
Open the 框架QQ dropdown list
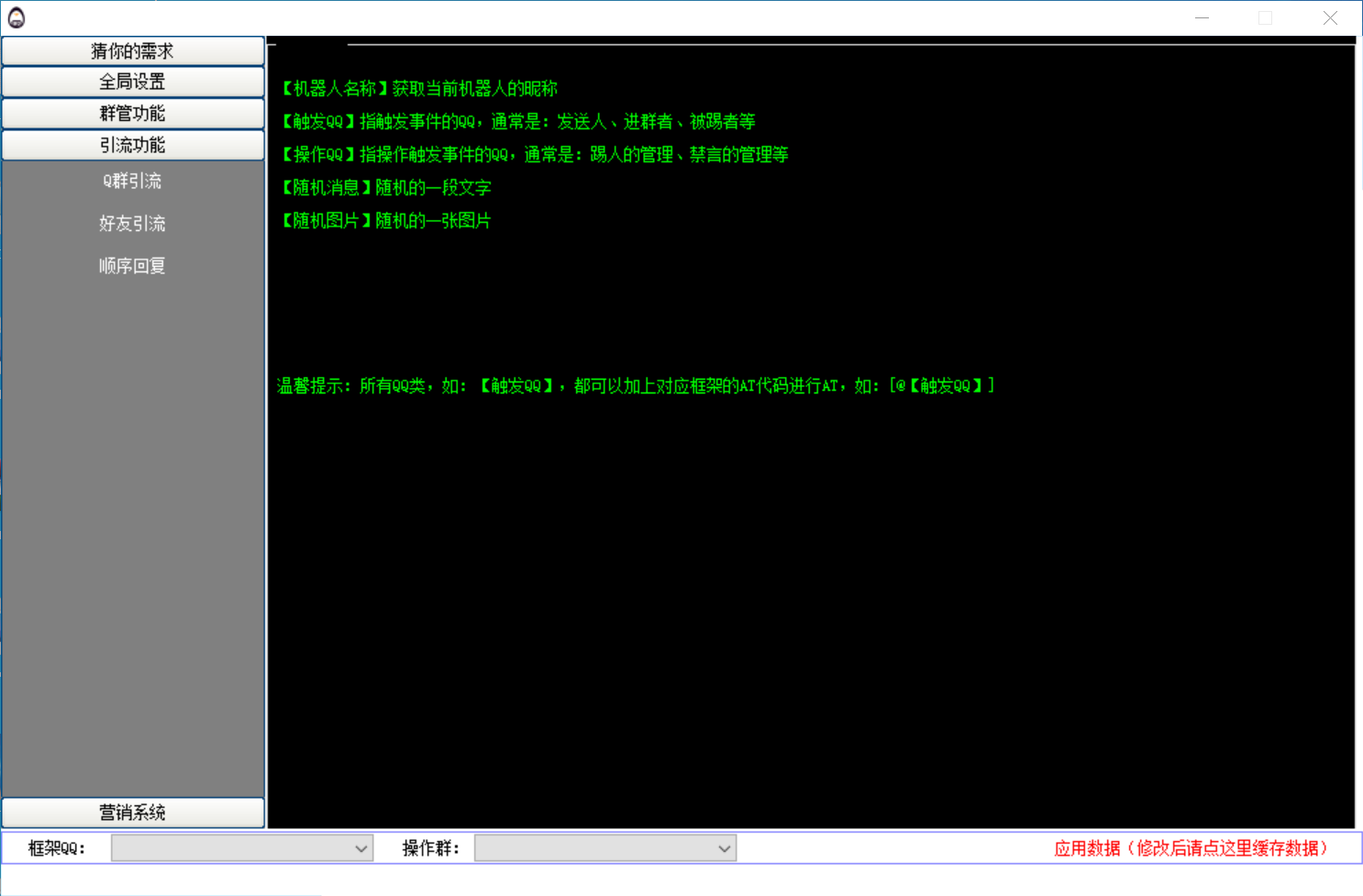[242, 848]
